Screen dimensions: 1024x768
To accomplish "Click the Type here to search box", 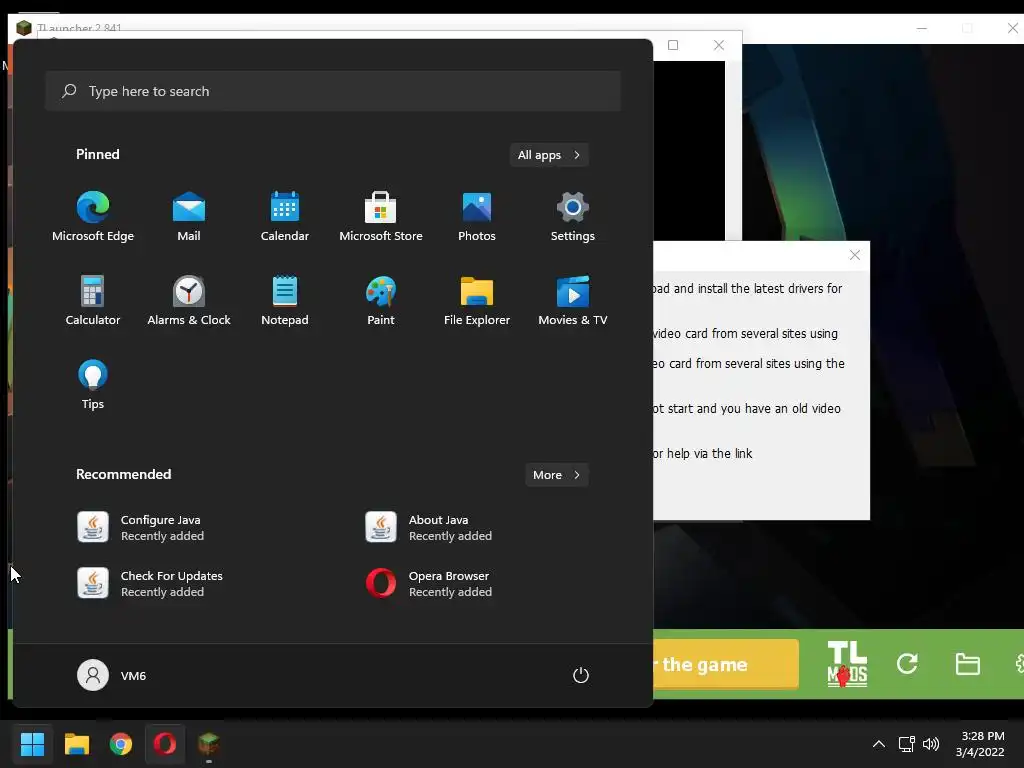I will [x=333, y=91].
